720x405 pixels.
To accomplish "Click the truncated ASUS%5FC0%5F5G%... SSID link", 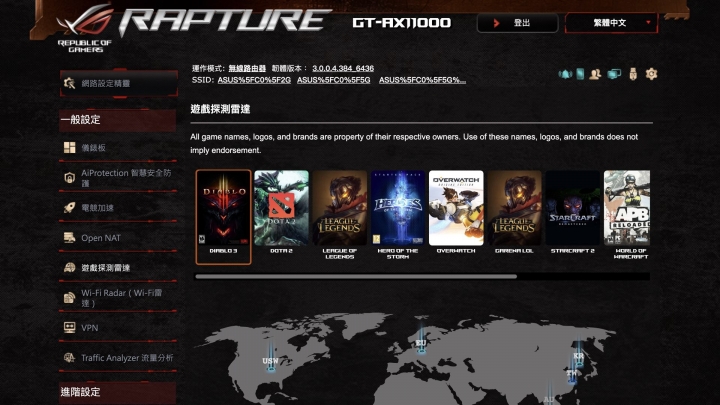I will [x=422, y=80].
